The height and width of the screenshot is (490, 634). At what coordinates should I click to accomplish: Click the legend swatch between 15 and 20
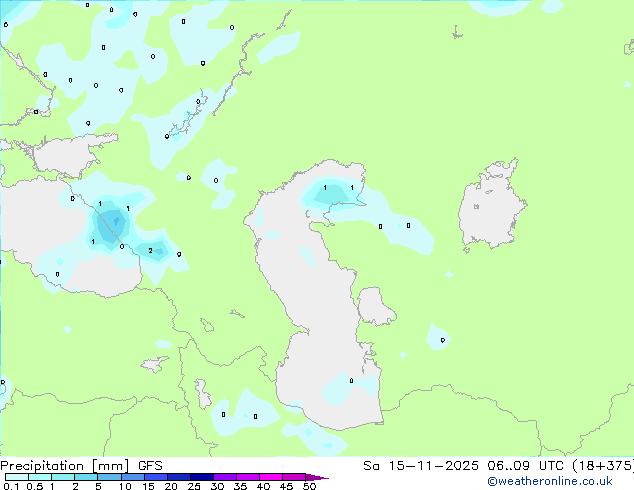click(x=155, y=477)
